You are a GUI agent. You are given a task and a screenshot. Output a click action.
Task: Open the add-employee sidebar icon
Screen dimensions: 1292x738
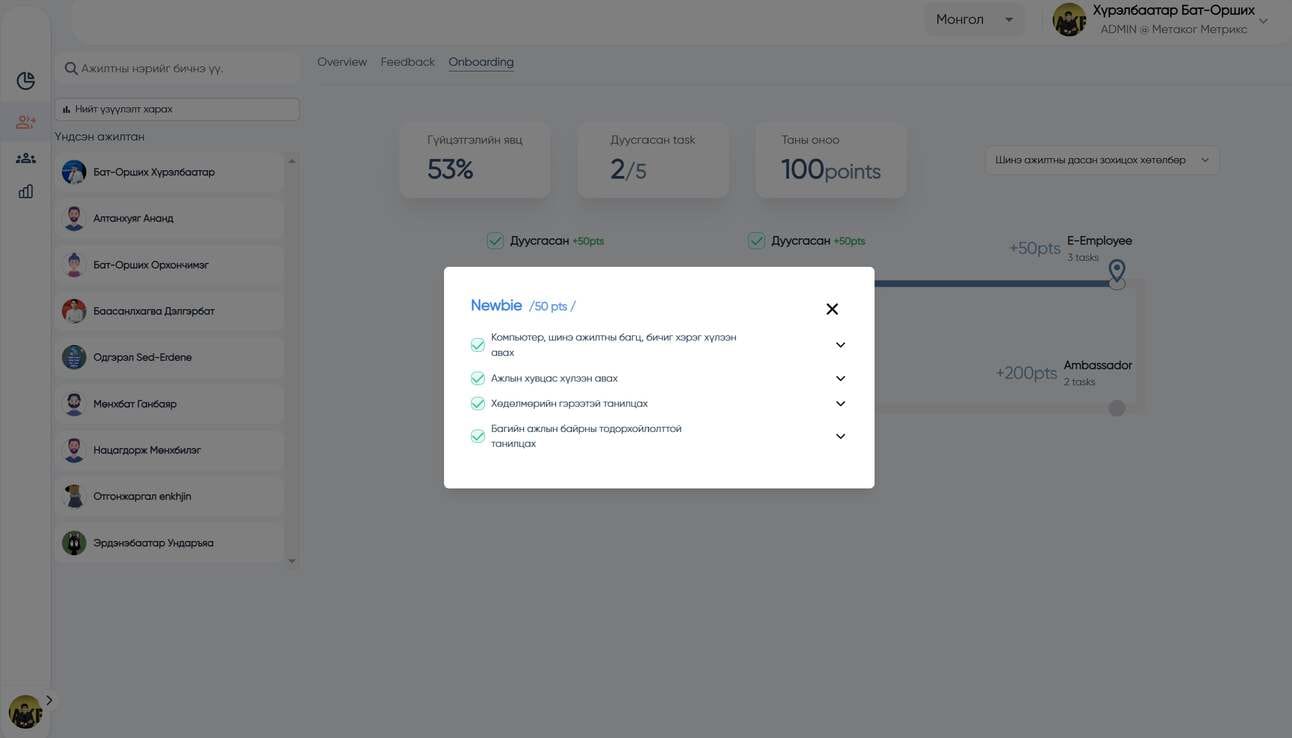pyautogui.click(x=26, y=122)
